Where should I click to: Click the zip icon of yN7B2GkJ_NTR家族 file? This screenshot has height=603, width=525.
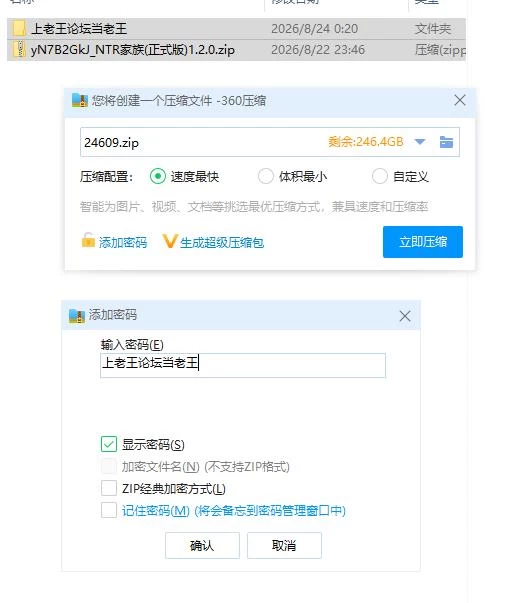tap(19, 50)
